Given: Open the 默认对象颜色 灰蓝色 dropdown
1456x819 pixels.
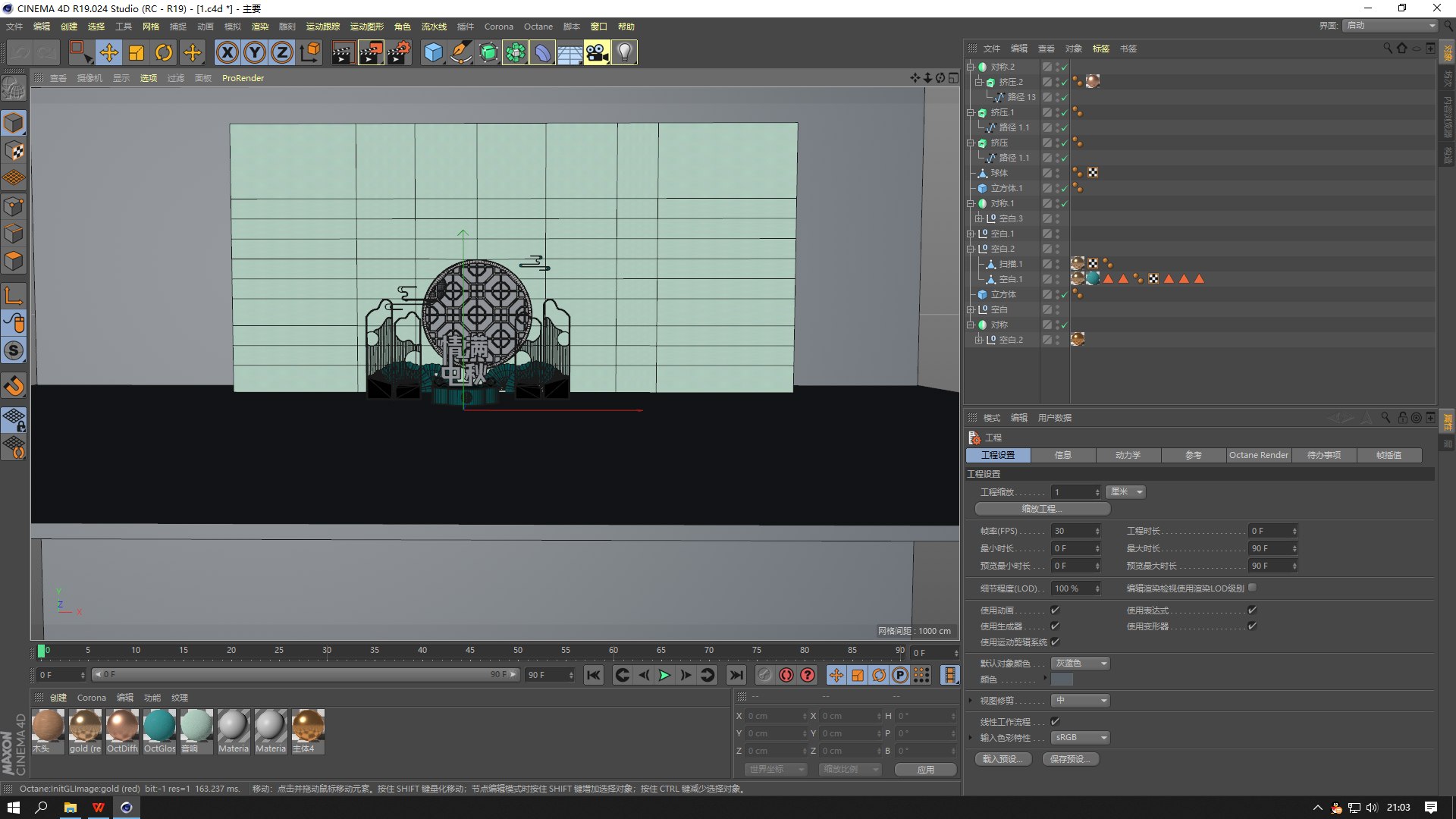Looking at the screenshot, I should tap(1081, 664).
